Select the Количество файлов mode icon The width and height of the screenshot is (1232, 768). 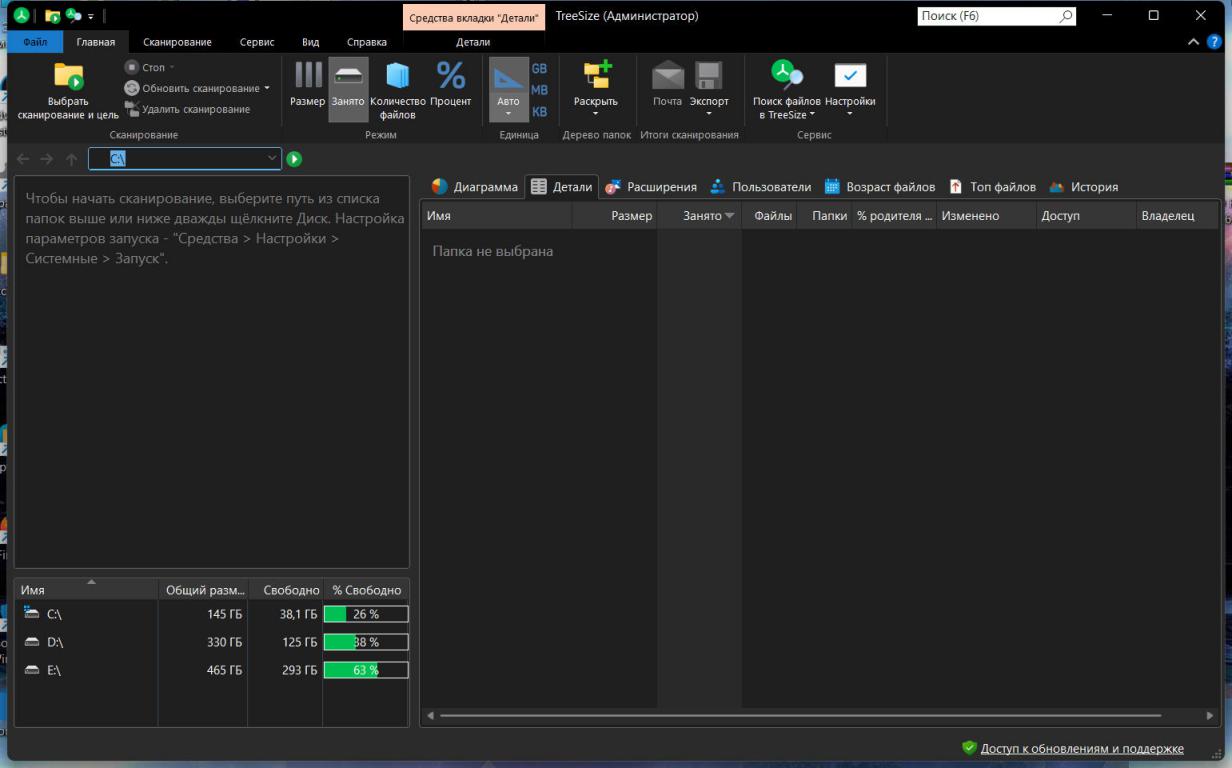coord(398,76)
